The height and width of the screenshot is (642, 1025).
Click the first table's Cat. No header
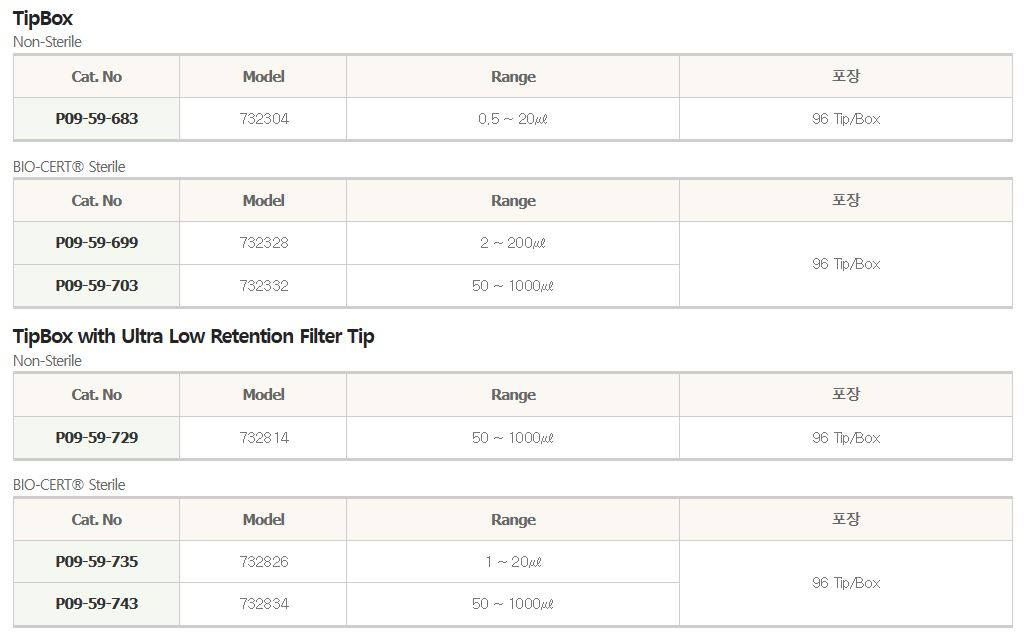coord(97,77)
